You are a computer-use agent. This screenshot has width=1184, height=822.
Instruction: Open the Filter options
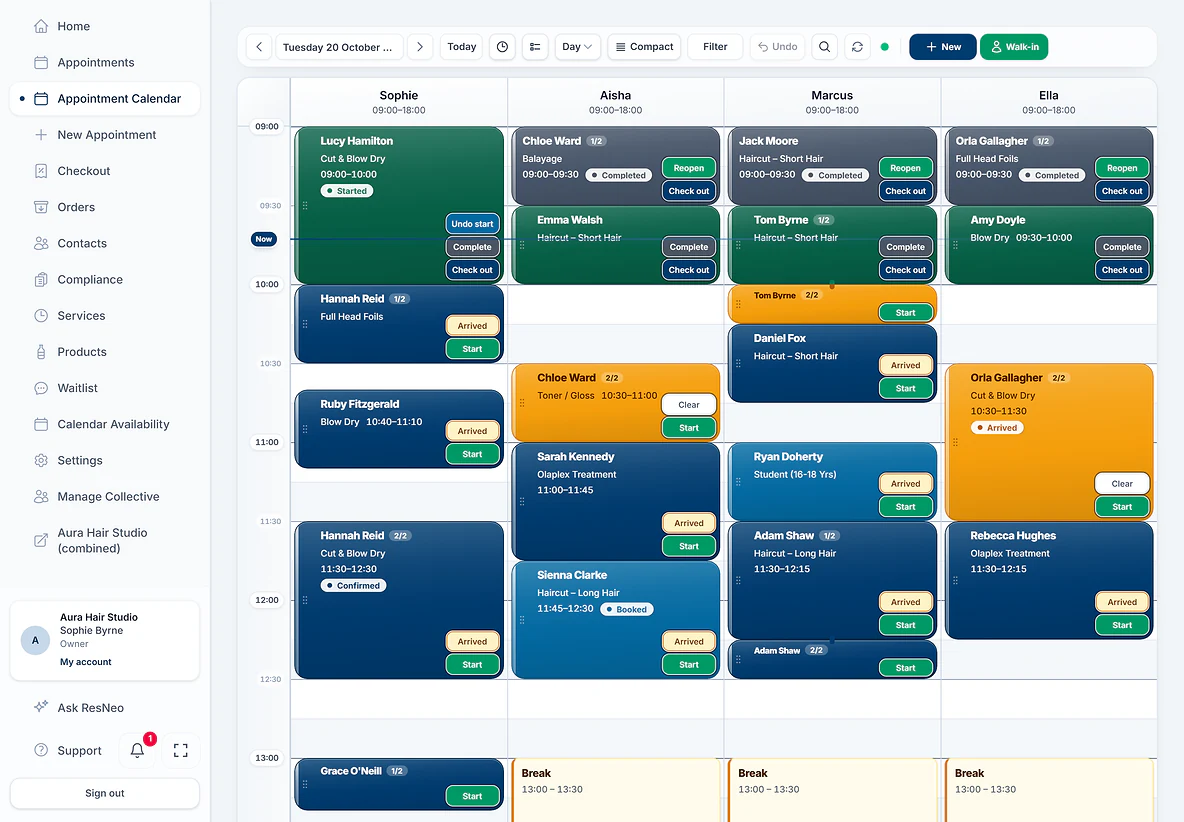pos(715,47)
